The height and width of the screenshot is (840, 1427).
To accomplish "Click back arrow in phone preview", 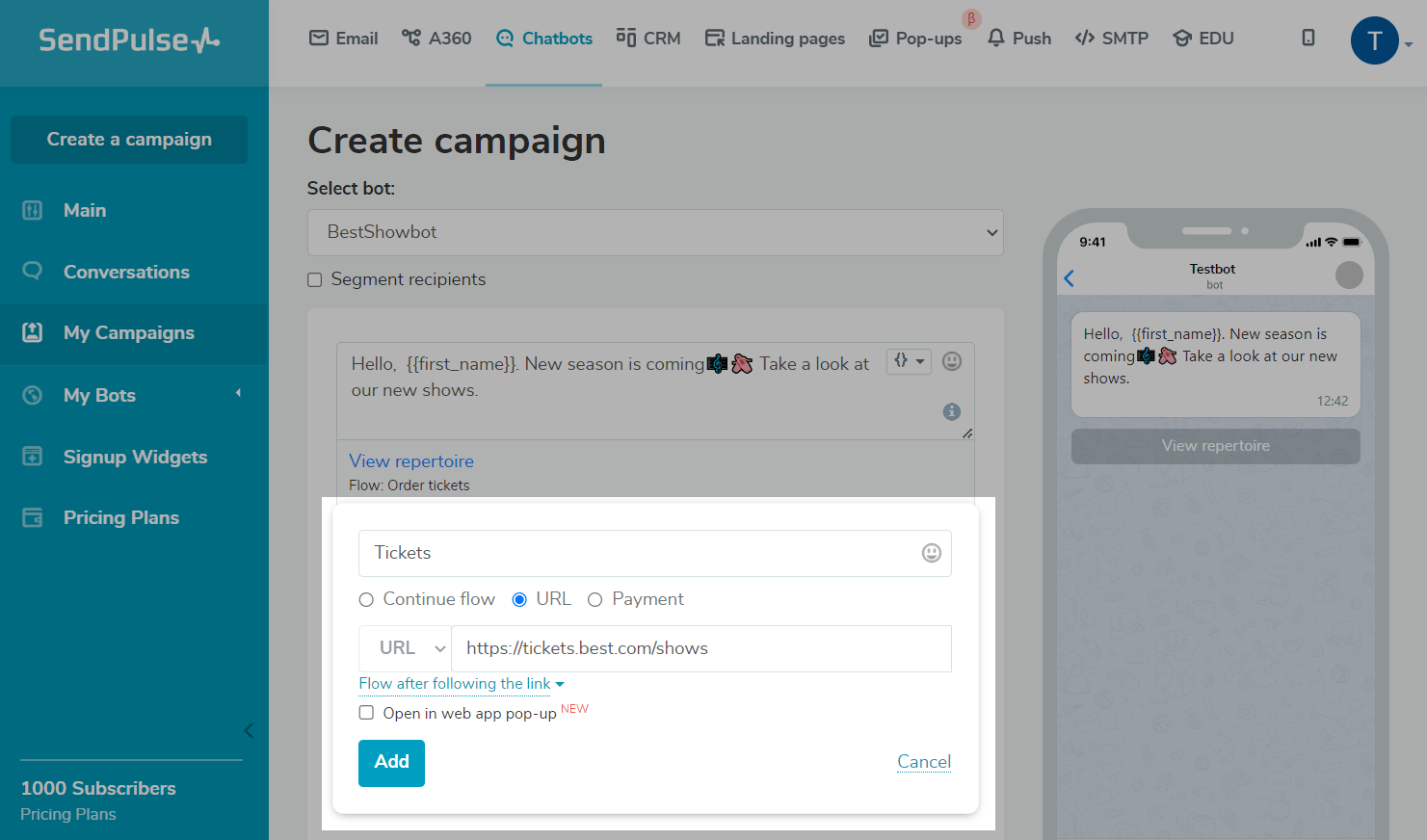I will [x=1069, y=278].
